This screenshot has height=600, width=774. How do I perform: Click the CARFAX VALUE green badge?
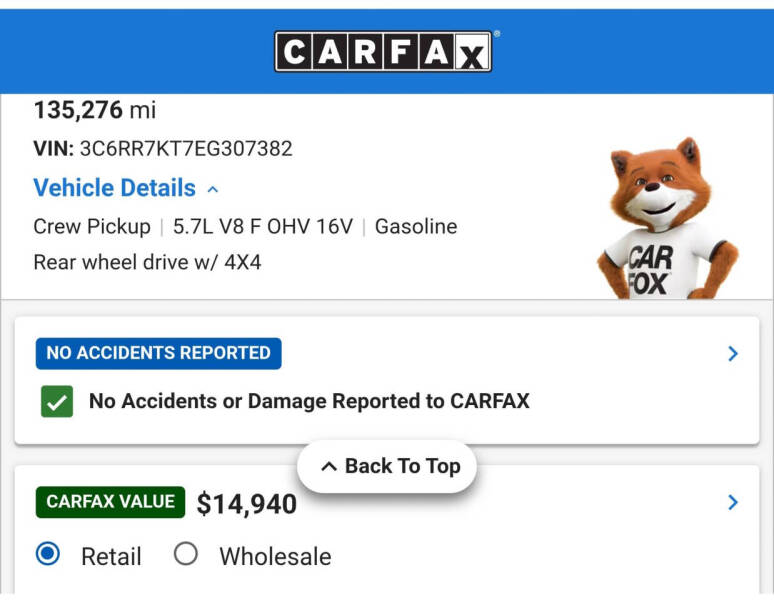pos(111,502)
